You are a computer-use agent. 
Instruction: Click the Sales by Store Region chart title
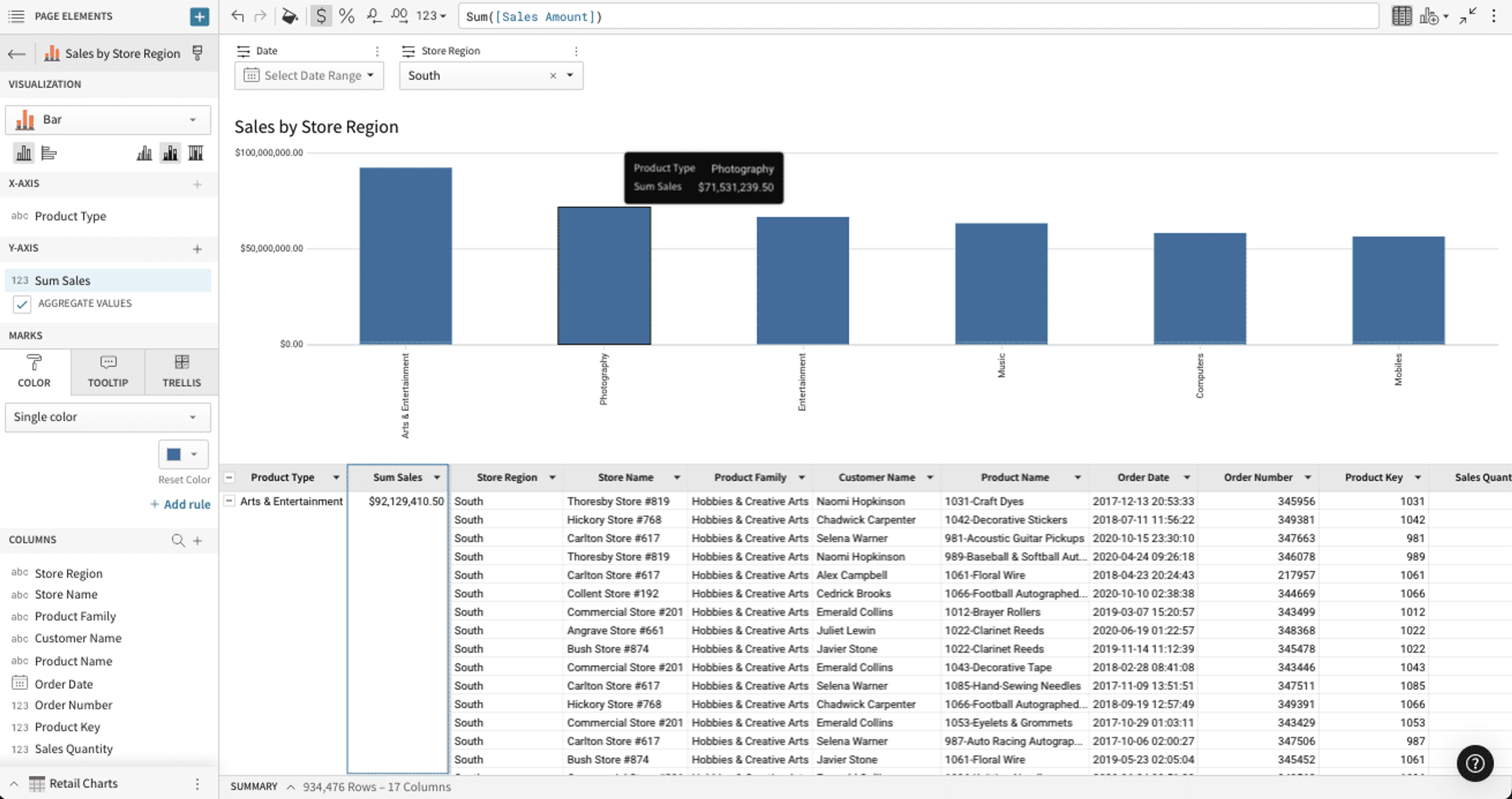[x=316, y=127]
